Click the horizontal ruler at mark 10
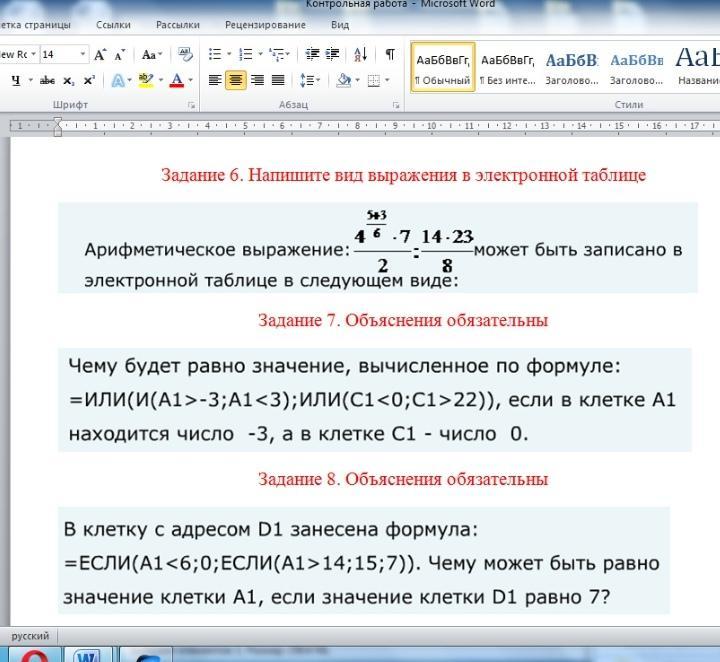The height and width of the screenshot is (662, 720). 432,126
